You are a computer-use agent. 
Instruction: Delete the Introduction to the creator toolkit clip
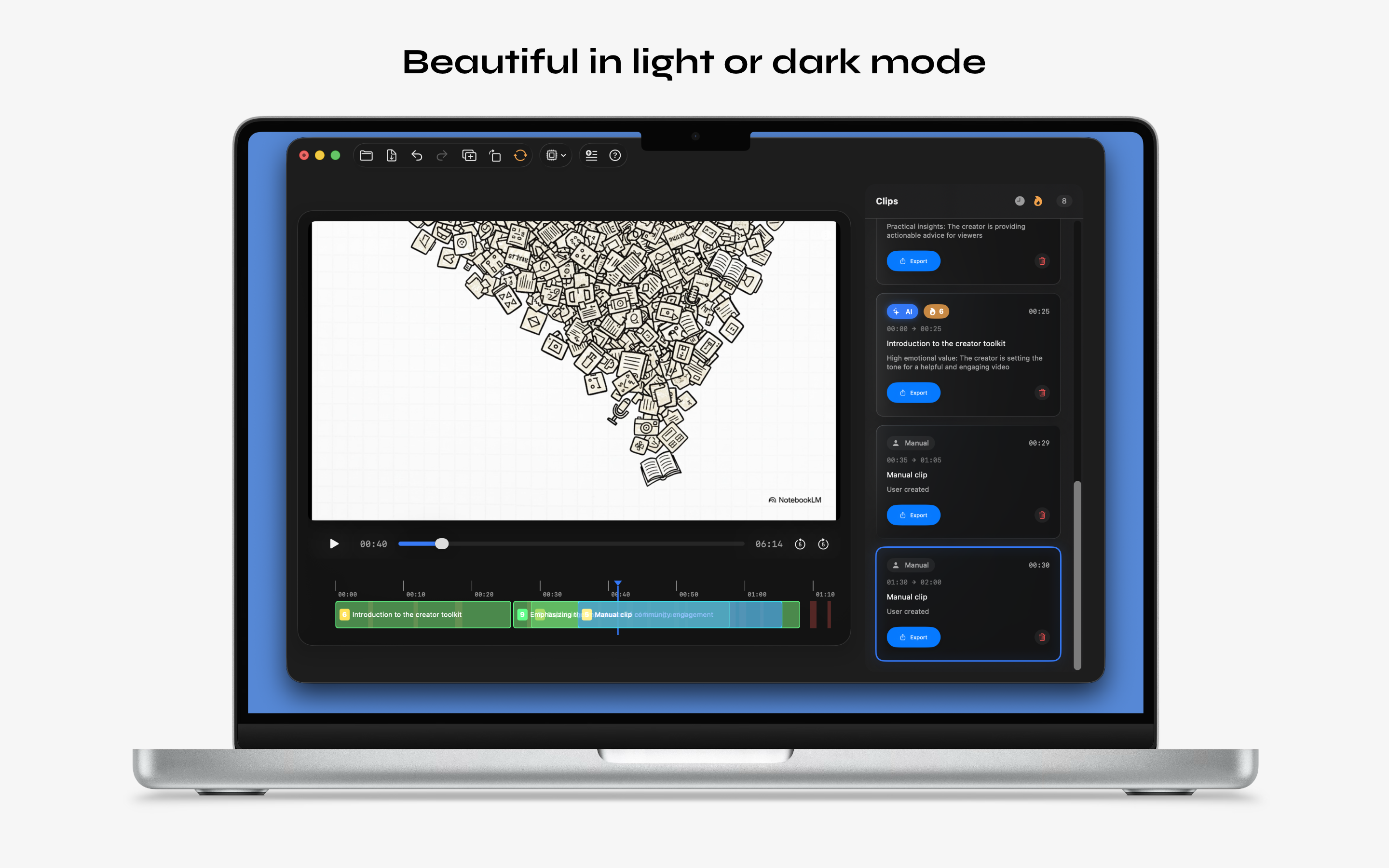[1042, 393]
